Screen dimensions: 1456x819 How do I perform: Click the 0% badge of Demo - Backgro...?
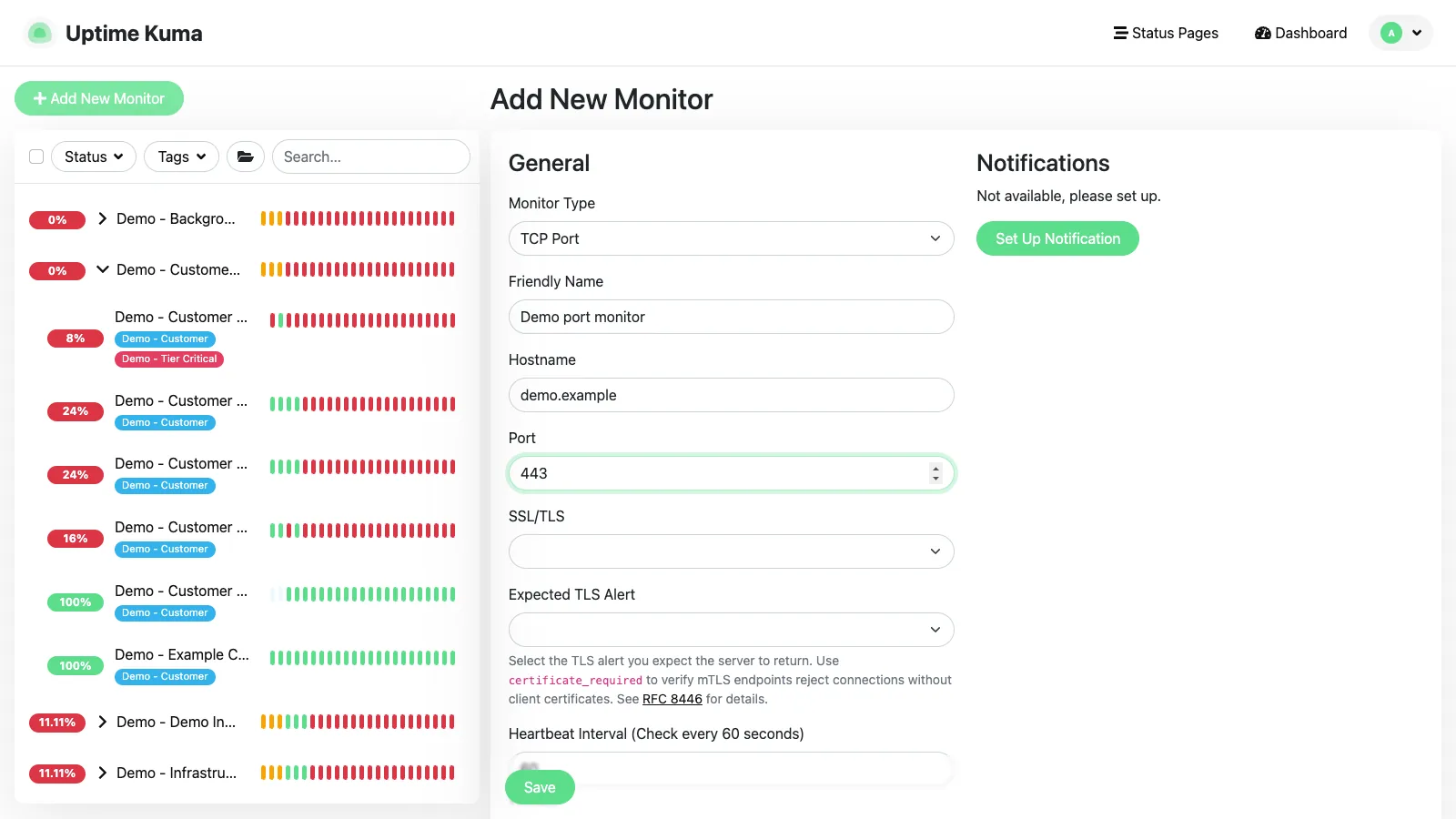click(57, 220)
